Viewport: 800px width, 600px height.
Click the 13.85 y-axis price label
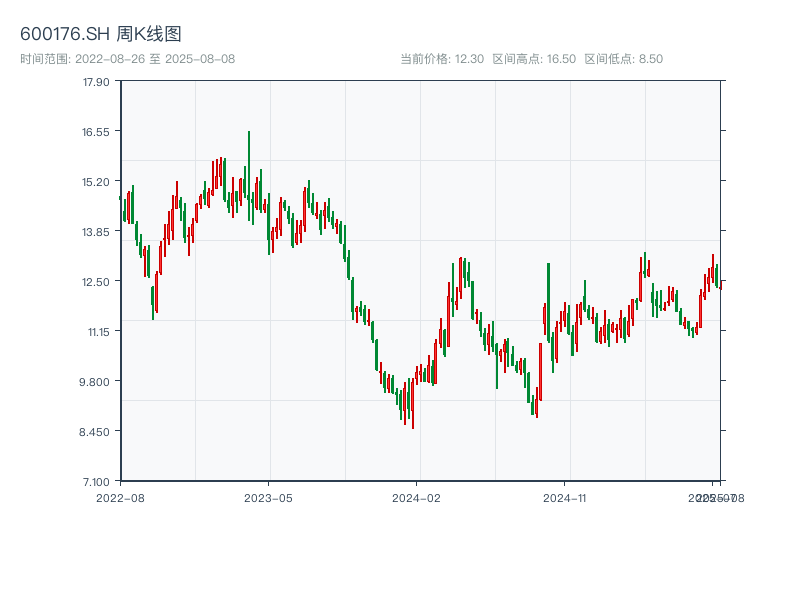click(x=96, y=231)
